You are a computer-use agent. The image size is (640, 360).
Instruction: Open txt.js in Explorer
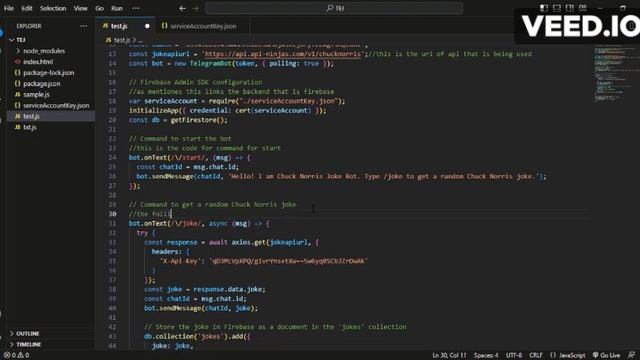pos(30,127)
